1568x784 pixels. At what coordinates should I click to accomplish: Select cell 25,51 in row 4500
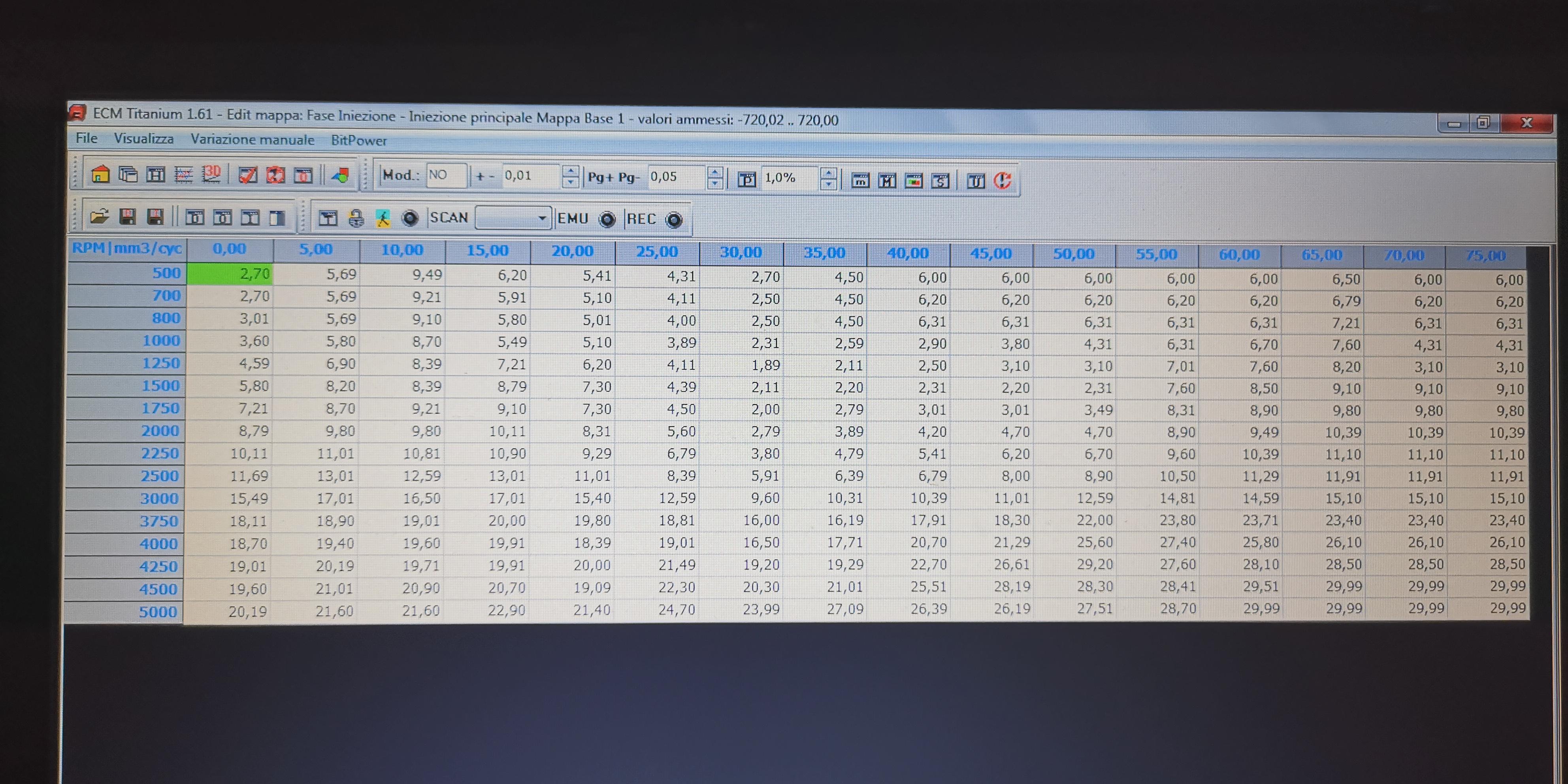(x=908, y=587)
